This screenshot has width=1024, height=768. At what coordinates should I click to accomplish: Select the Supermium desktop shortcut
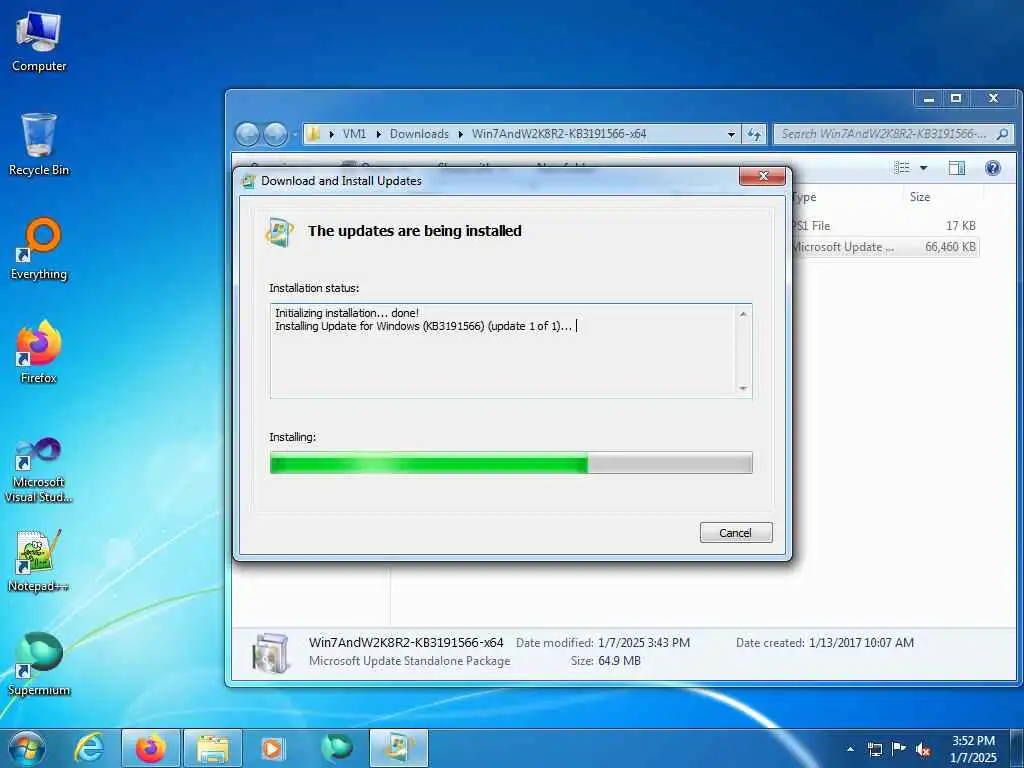pos(39,665)
